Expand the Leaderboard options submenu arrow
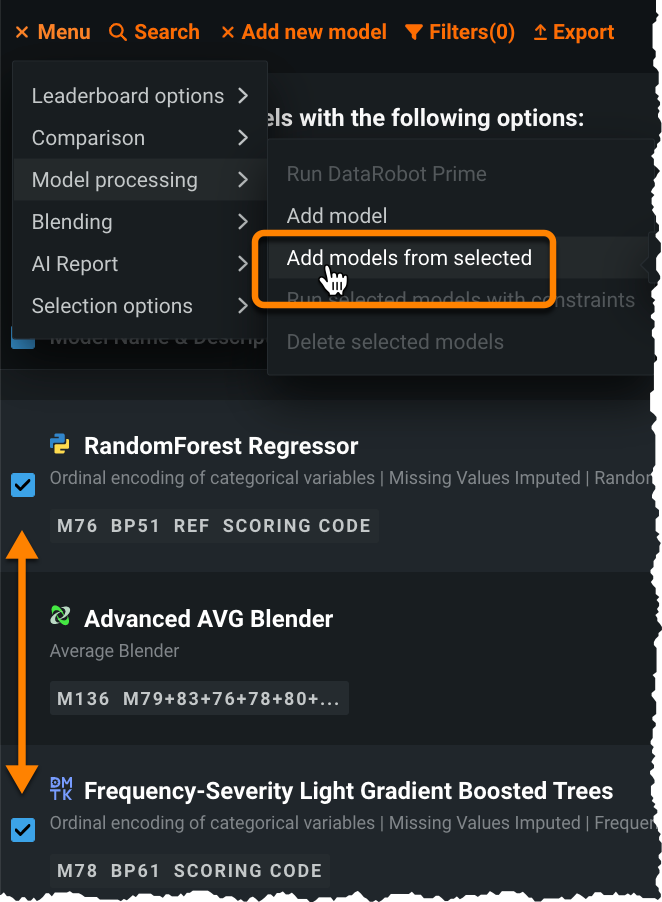Viewport: 662px width, 902px height. (243, 96)
